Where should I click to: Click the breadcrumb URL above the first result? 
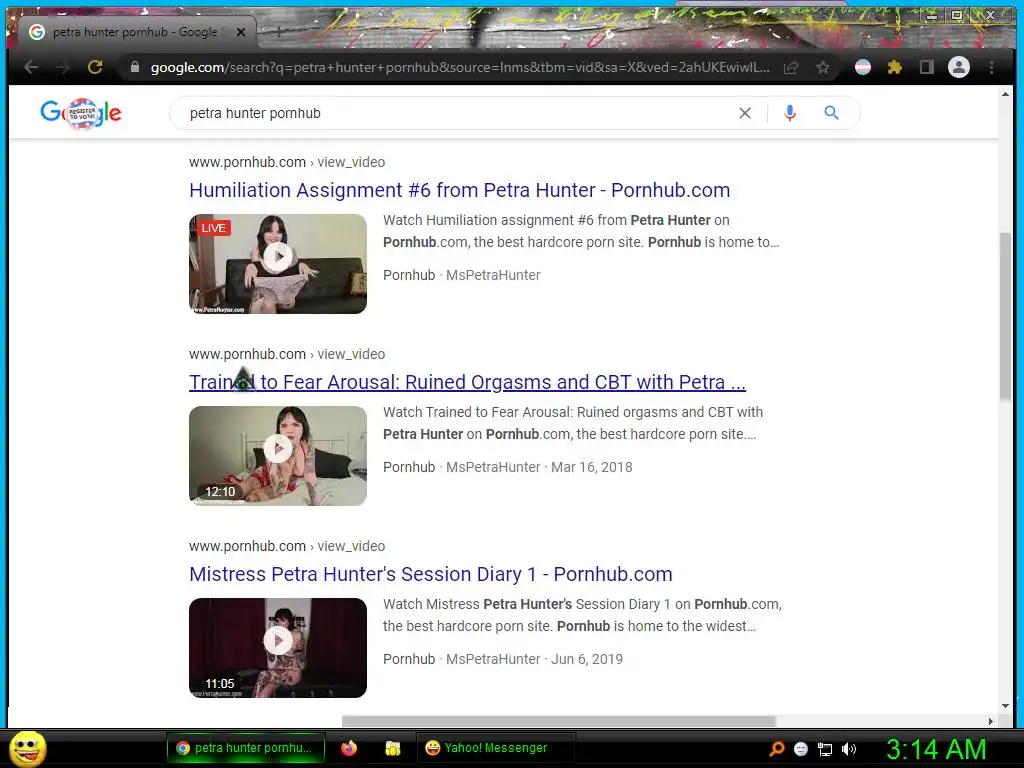[287, 162]
